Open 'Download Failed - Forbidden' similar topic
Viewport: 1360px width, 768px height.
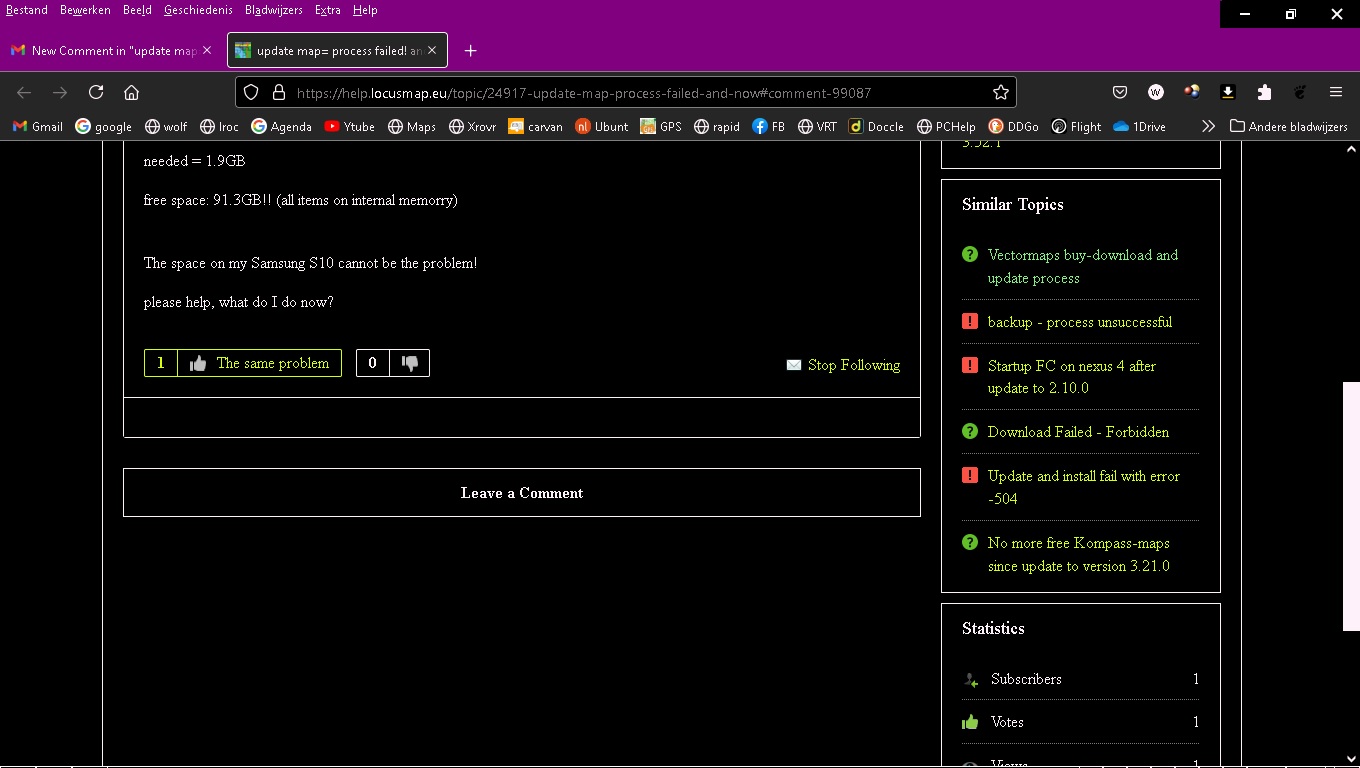[x=1078, y=432]
